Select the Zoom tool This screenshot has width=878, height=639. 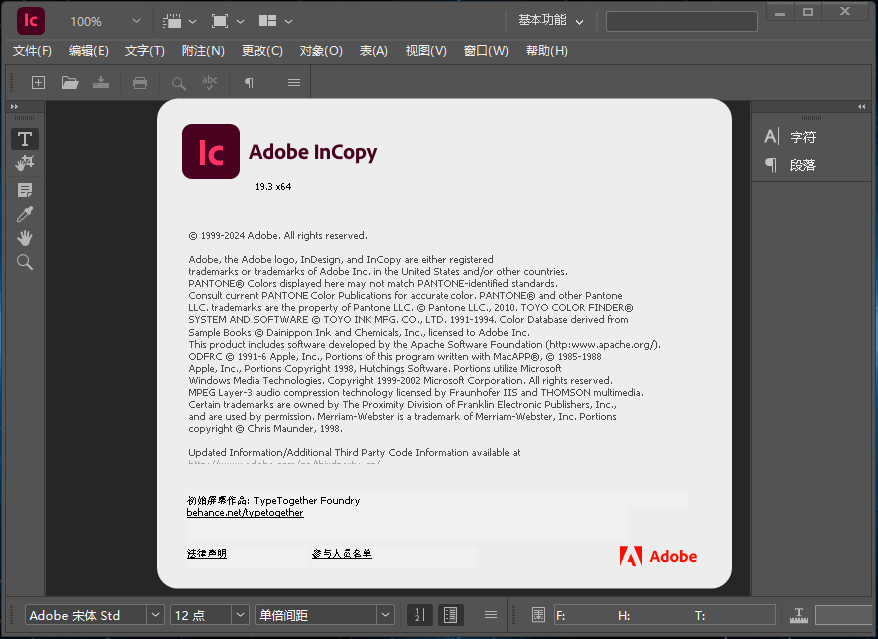[24, 262]
